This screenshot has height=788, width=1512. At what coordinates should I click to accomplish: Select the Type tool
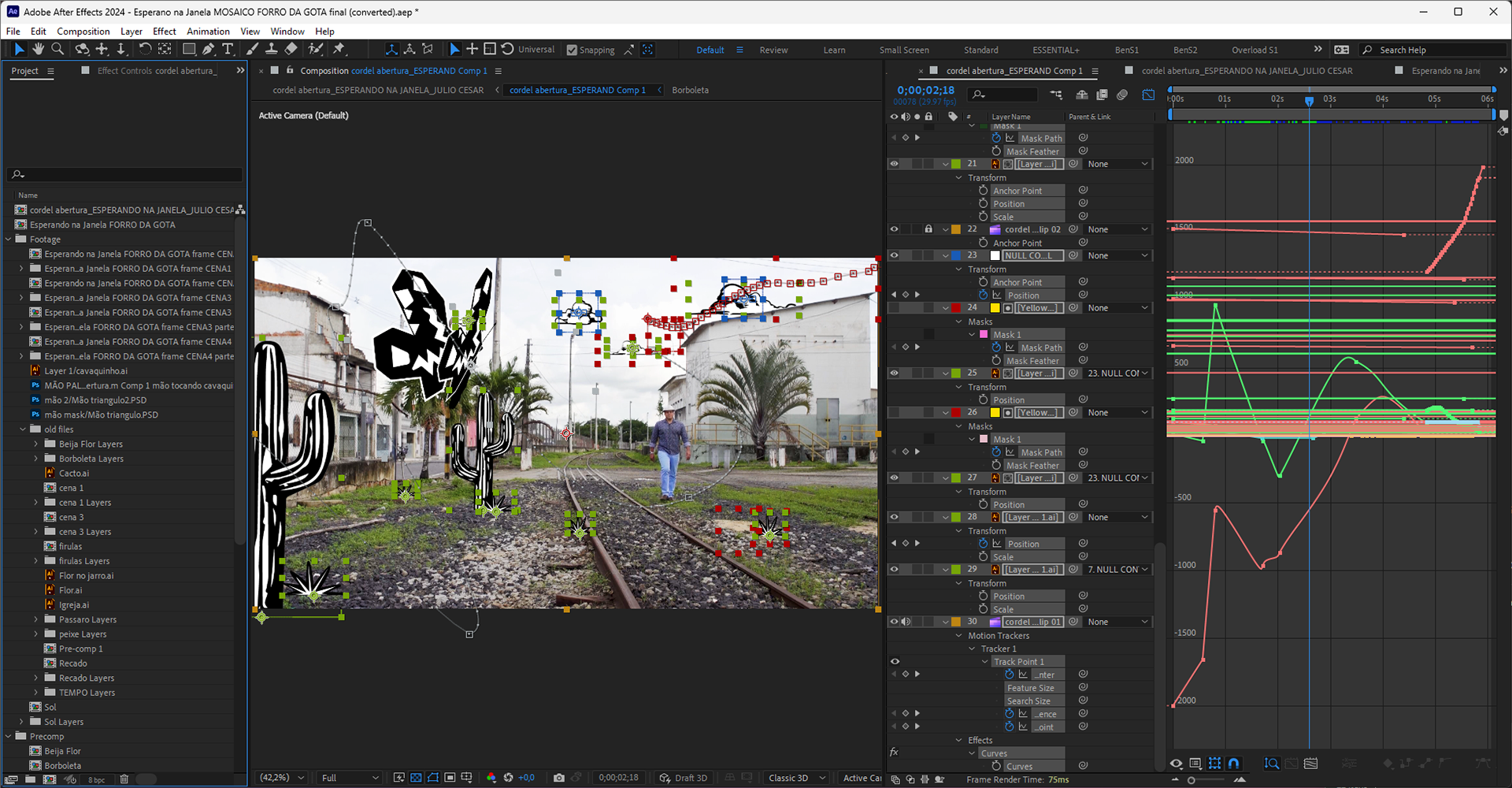(x=228, y=49)
